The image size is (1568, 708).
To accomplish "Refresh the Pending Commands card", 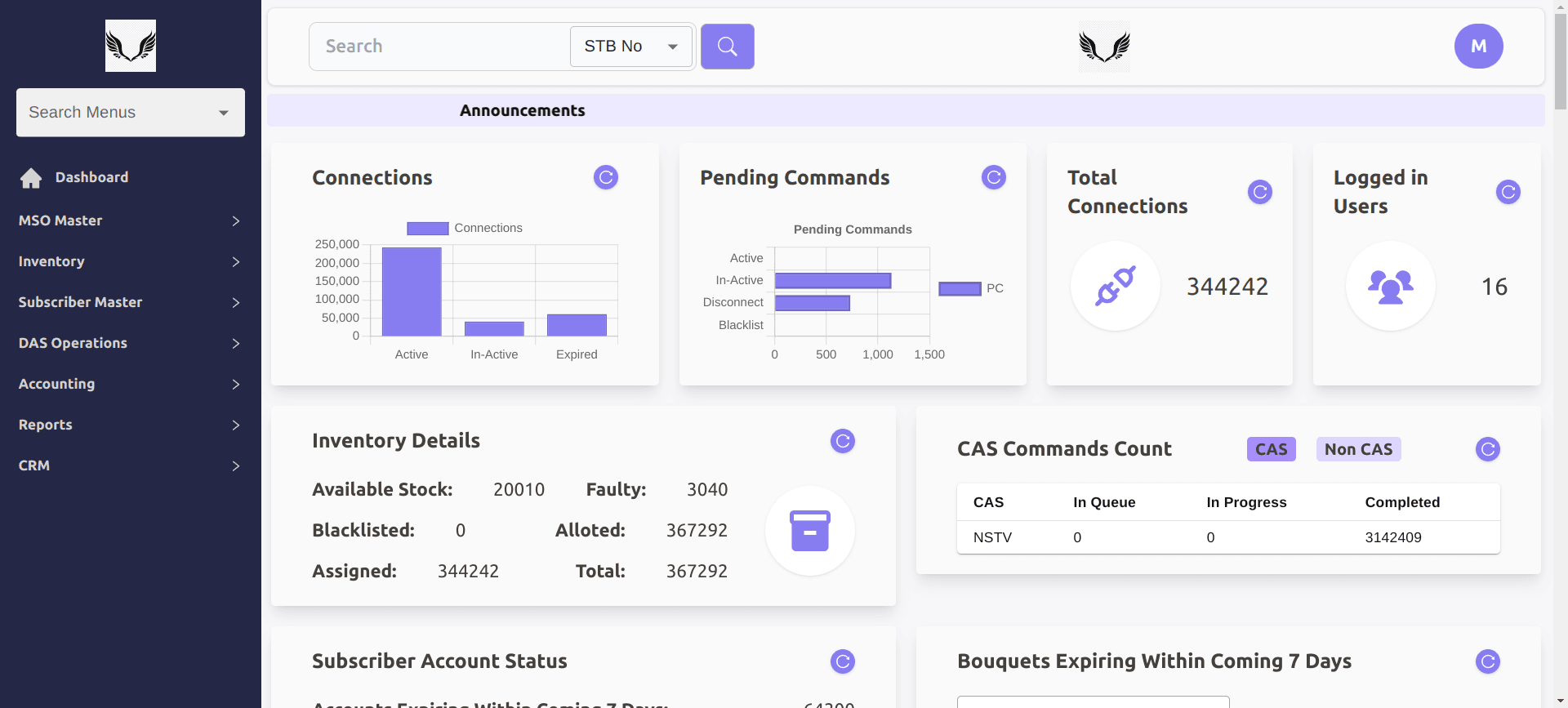I will tap(993, 177).
